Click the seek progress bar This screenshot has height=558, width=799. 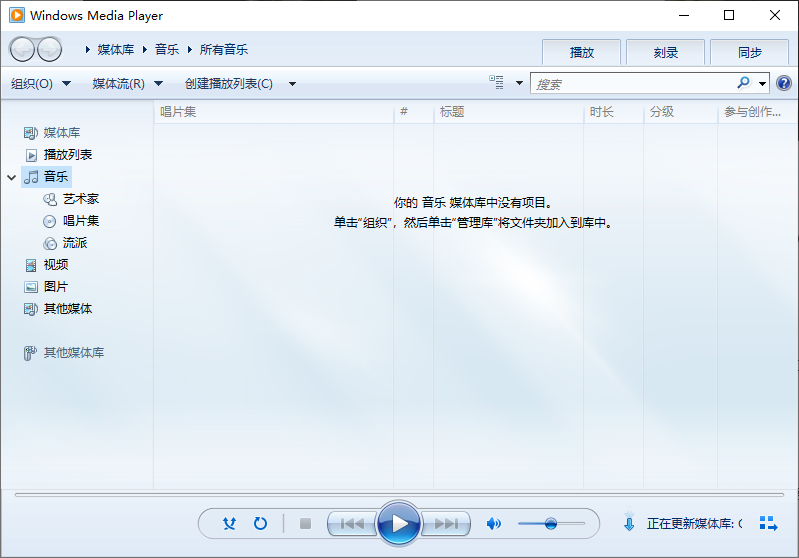click(x=399, y=494)
